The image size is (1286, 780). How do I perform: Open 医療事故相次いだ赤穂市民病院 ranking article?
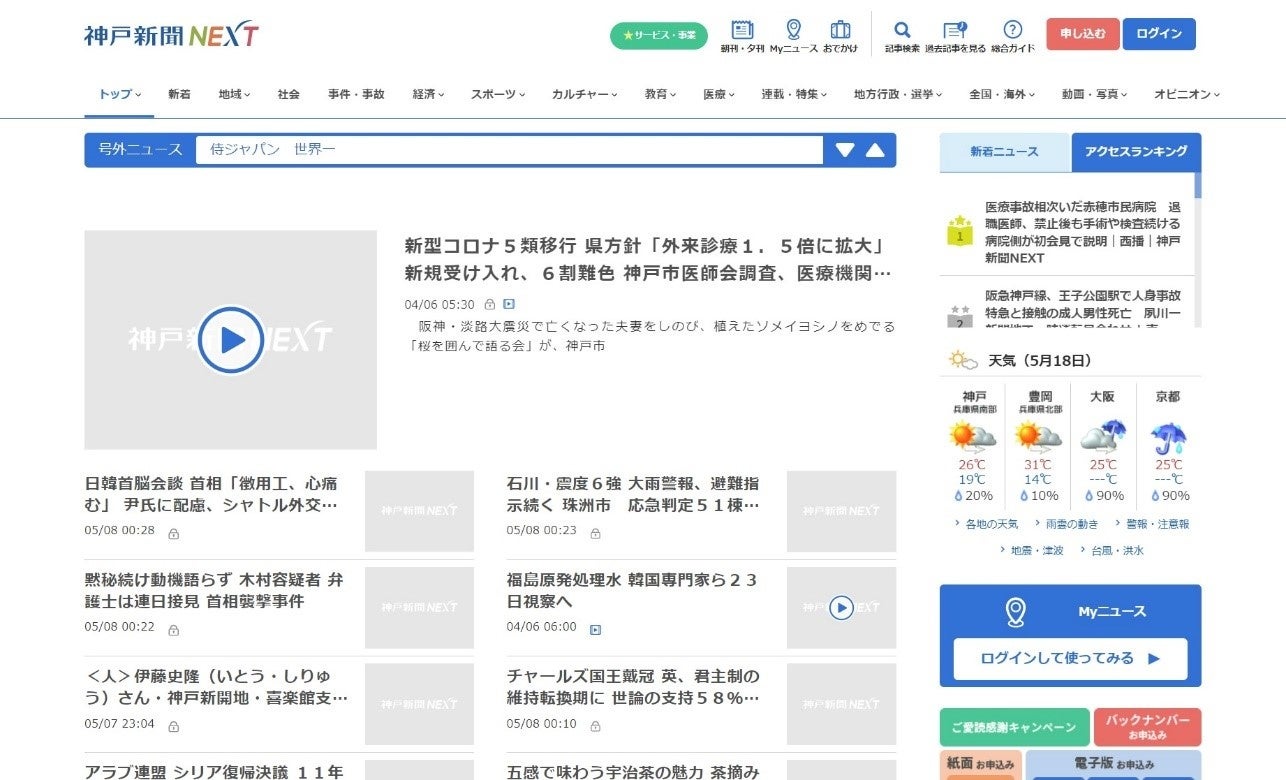coord(1083,232)
